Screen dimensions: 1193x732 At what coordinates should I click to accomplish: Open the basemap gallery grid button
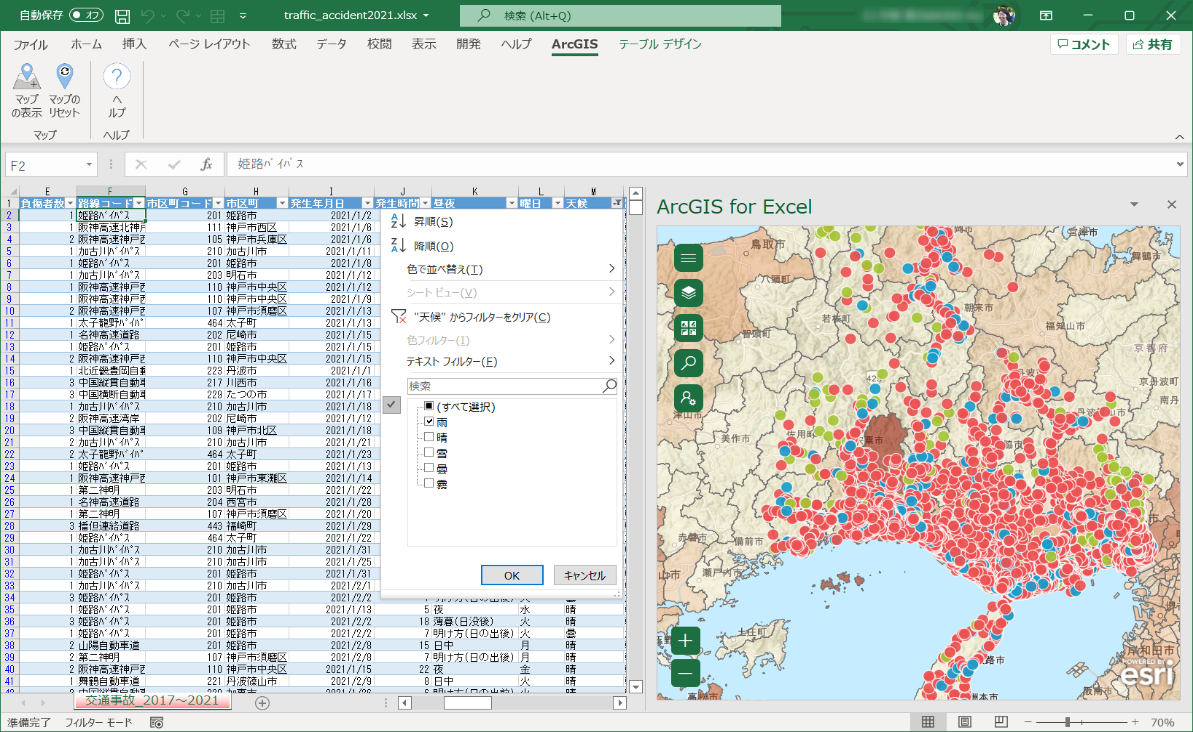(688, 328)
